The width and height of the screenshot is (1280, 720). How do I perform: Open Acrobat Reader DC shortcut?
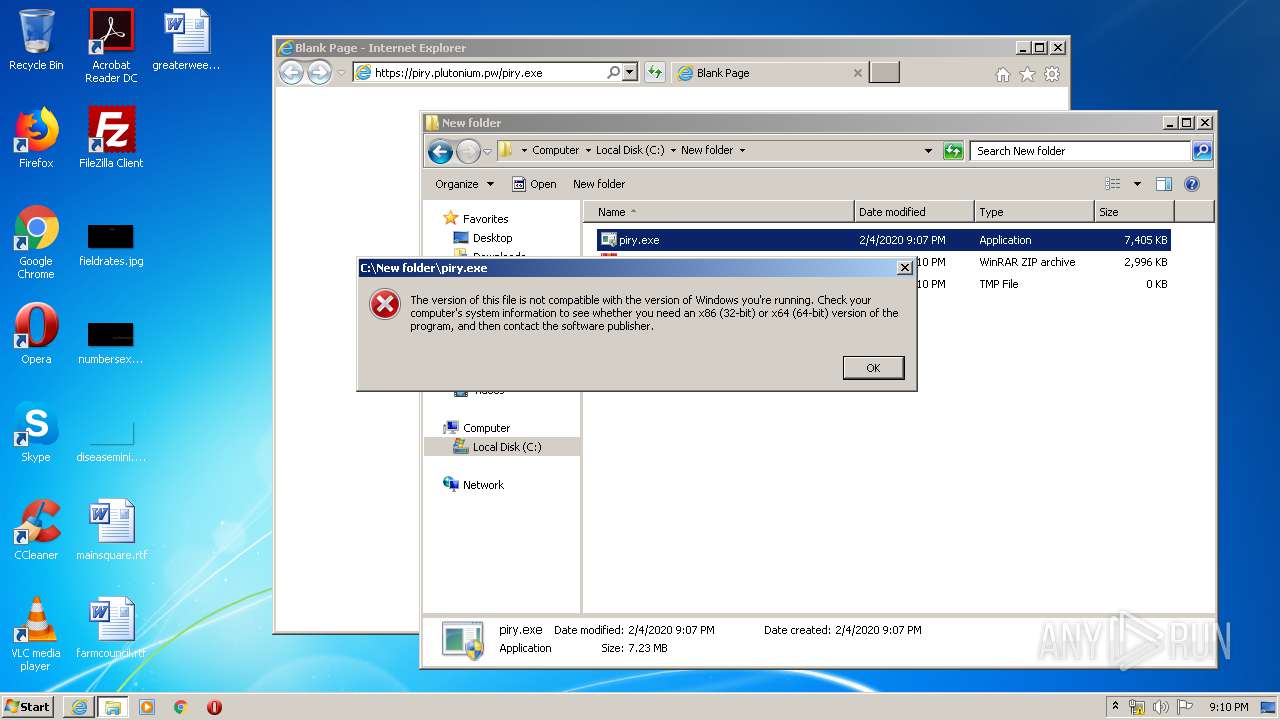click(x=111, y=46)
